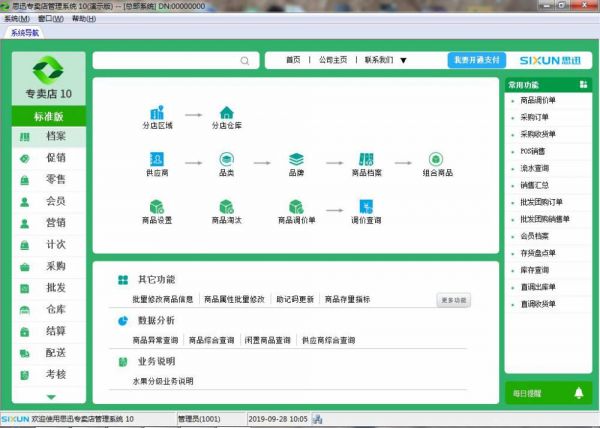The height and width of the screenshot is (428, 600).
Task: Select 计次 in the left sidebar
Action: 49,244
